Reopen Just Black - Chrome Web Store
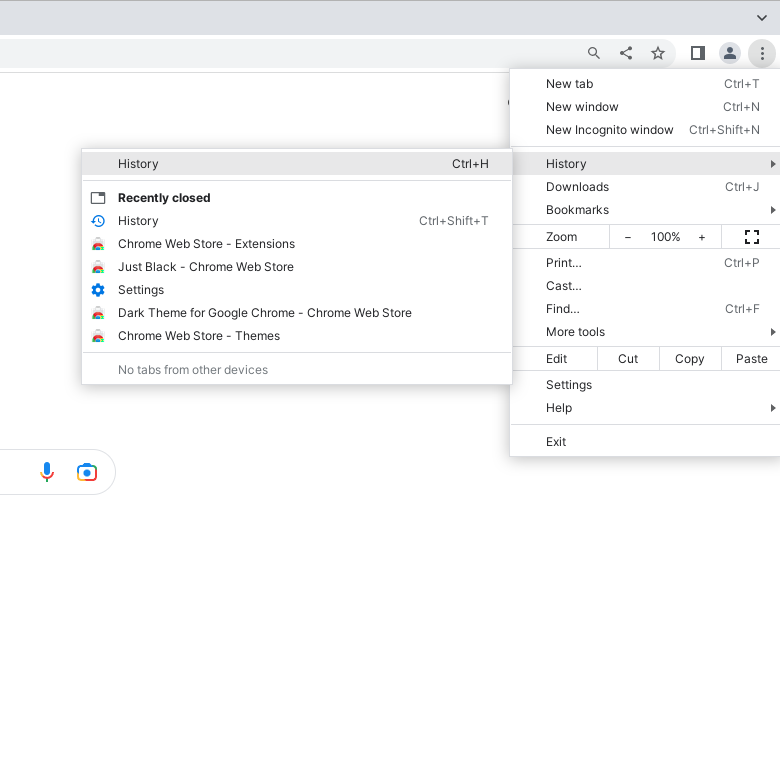The image size is (780, 765). tap(297, 267)
